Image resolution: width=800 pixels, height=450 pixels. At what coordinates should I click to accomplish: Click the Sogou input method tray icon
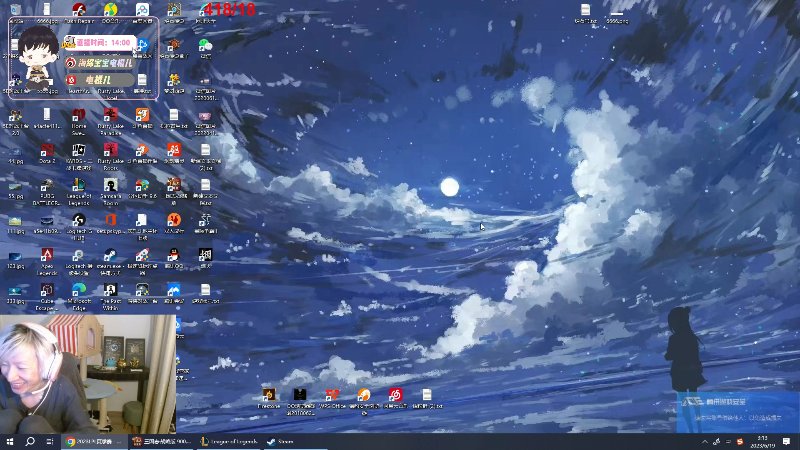[x=740, y=442]
